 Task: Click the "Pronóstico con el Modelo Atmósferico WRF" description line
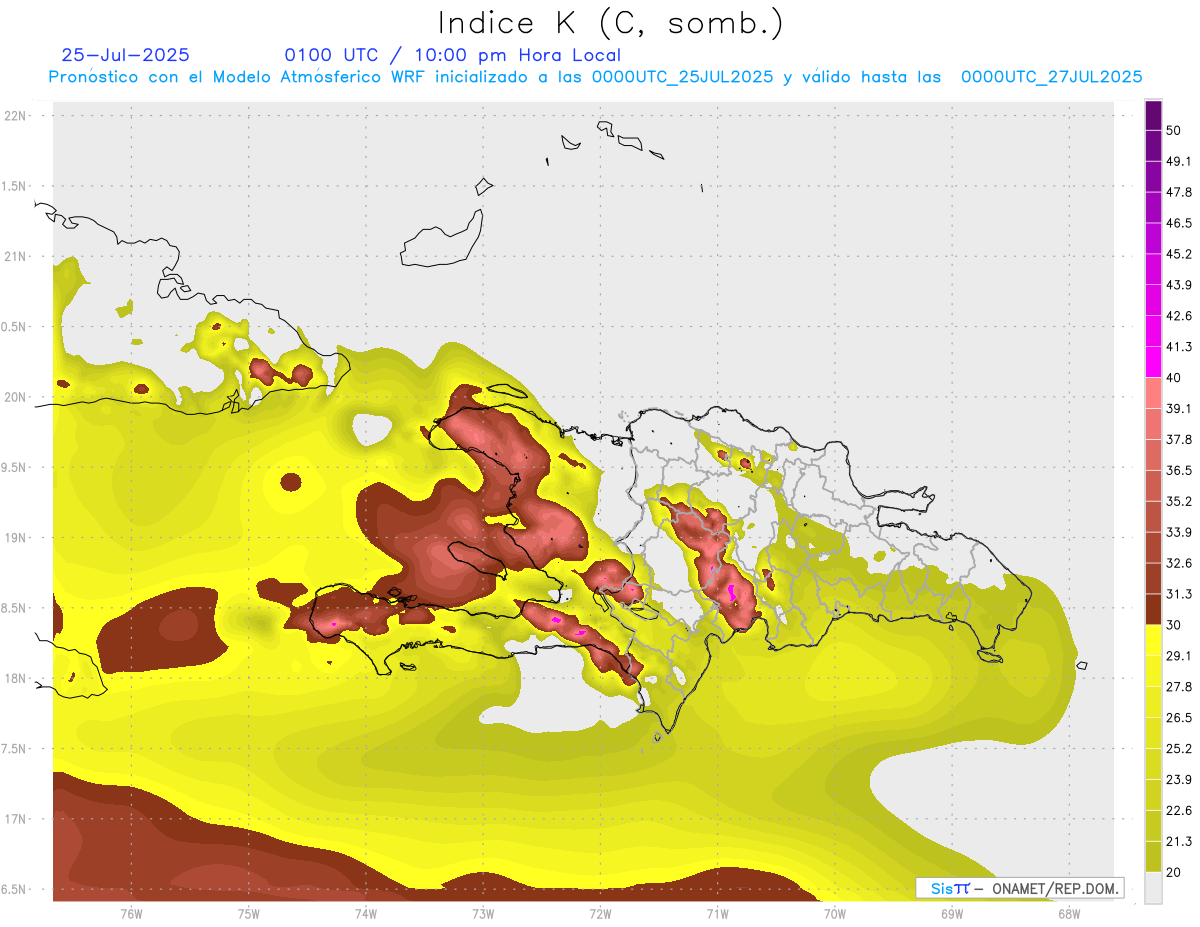coord(595,77)
